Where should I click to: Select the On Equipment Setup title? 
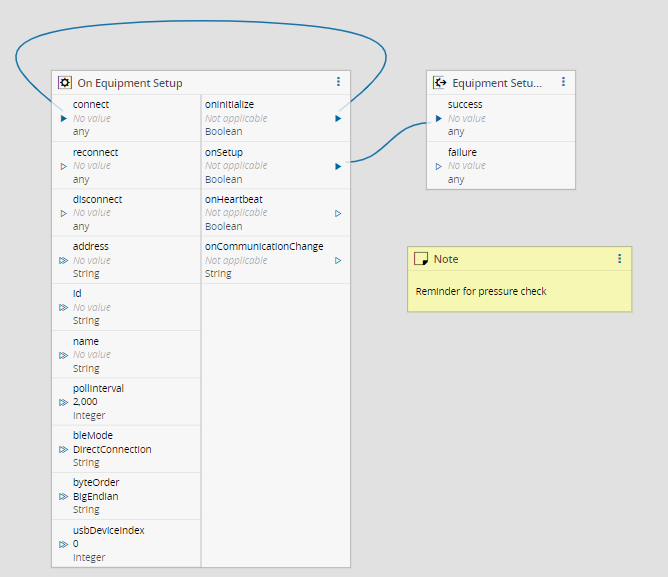[130, 83]
